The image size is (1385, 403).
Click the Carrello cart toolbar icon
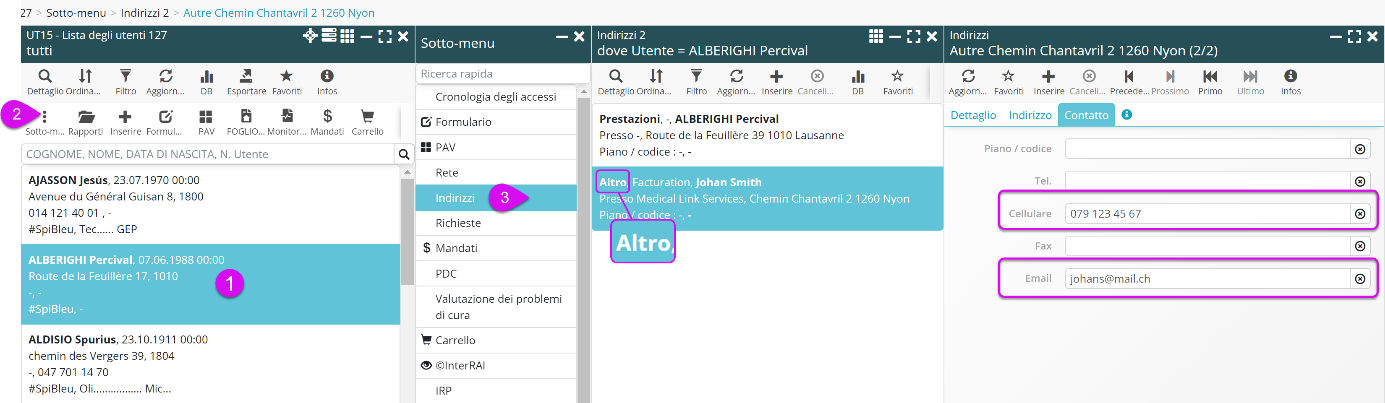pyautogui.click(x=366, y=117)
